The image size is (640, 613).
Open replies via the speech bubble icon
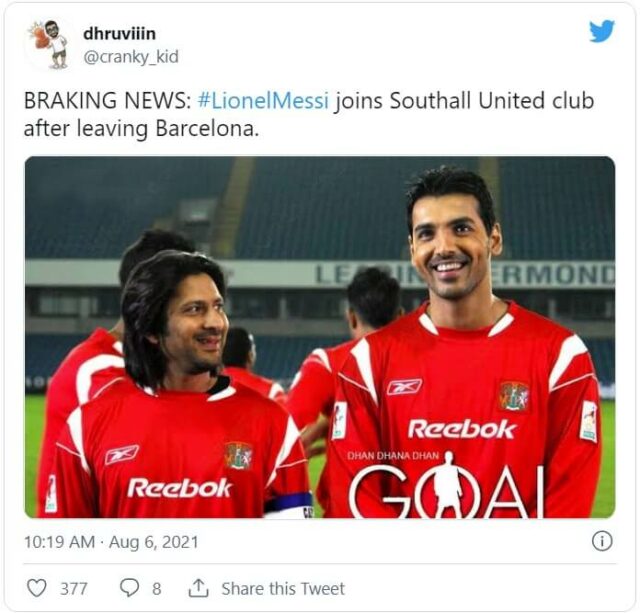tap(129, 588)
